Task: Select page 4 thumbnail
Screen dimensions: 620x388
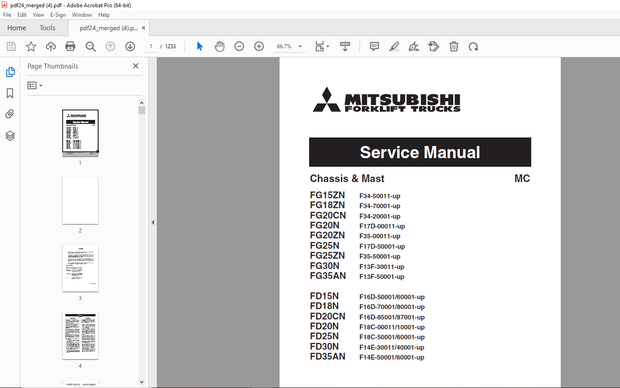Action: coord(80,336)
